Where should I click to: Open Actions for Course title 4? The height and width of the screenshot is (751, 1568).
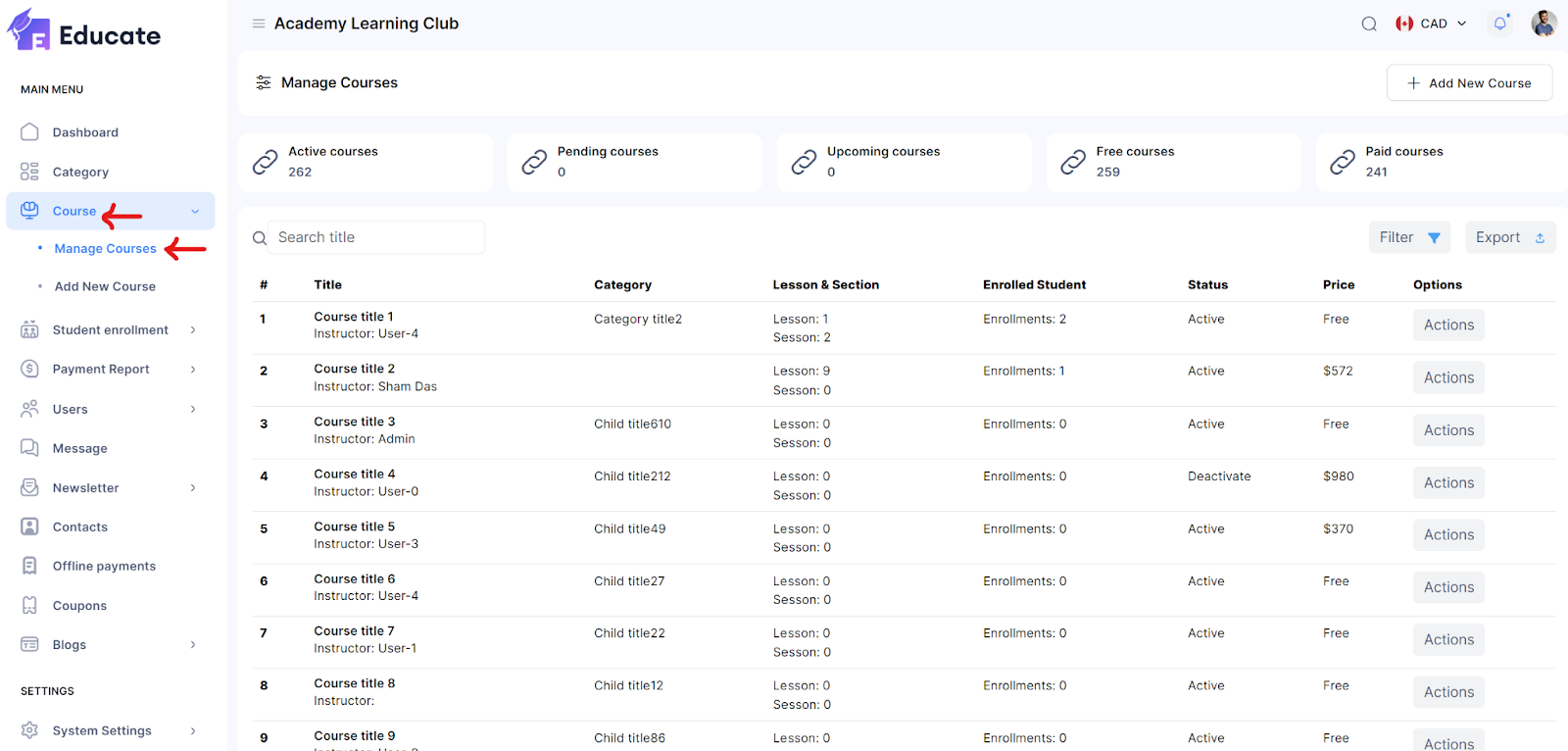click(x=1448, y=482)
